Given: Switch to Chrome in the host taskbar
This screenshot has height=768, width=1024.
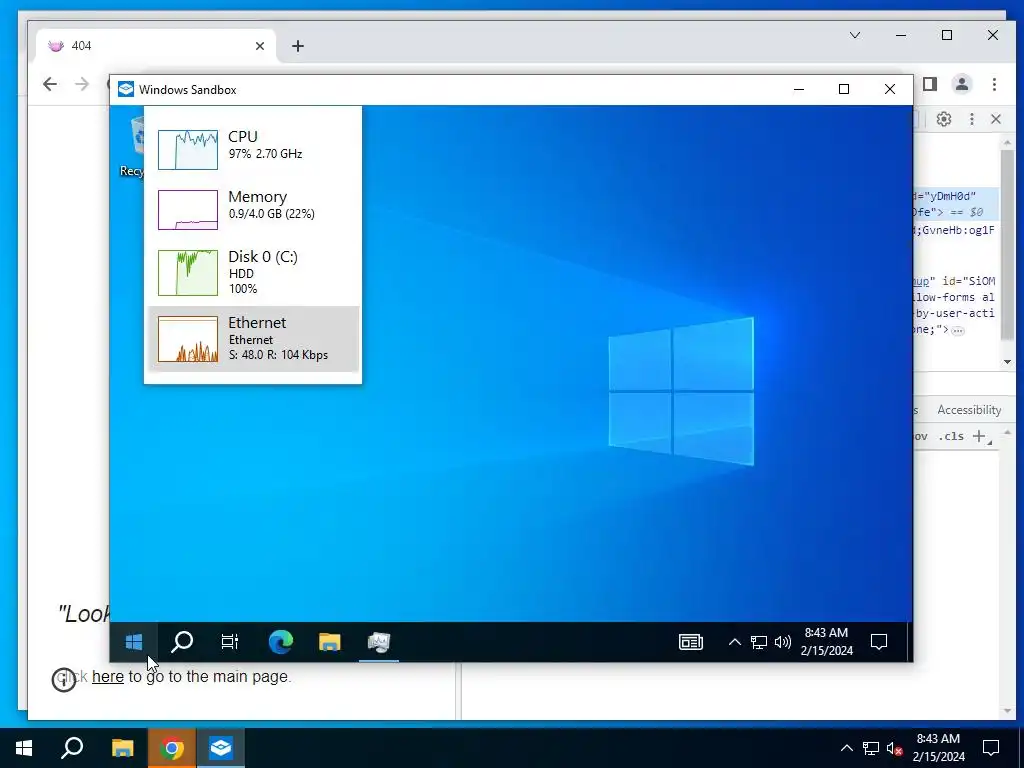Looking at the screenshot, I should [x=172, y=748].
